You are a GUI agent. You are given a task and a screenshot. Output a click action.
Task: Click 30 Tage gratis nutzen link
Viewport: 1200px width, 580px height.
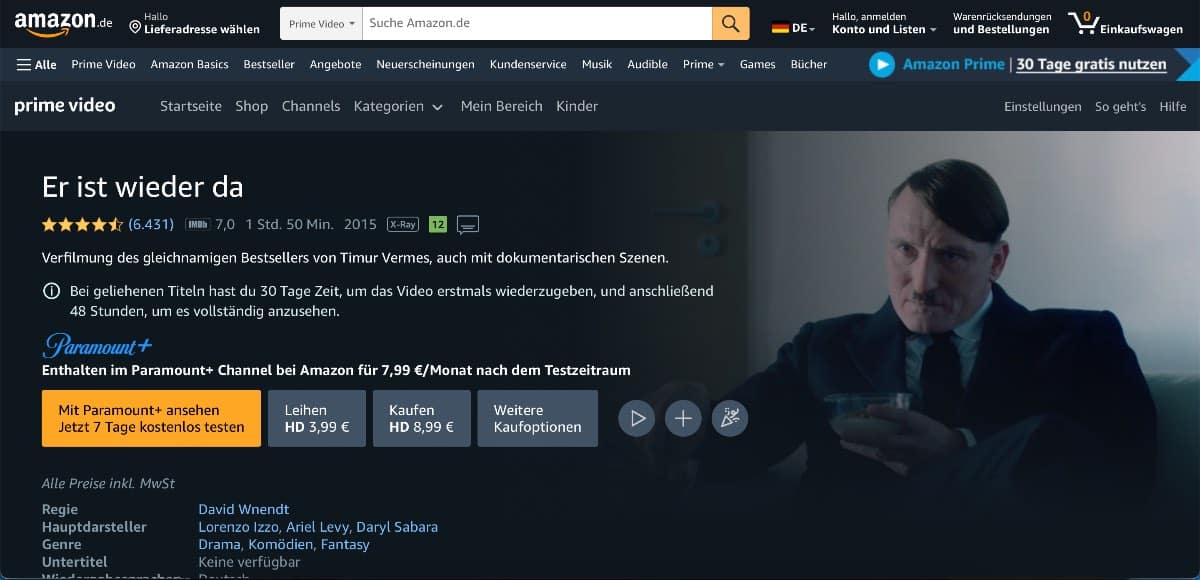[1091, 64]
